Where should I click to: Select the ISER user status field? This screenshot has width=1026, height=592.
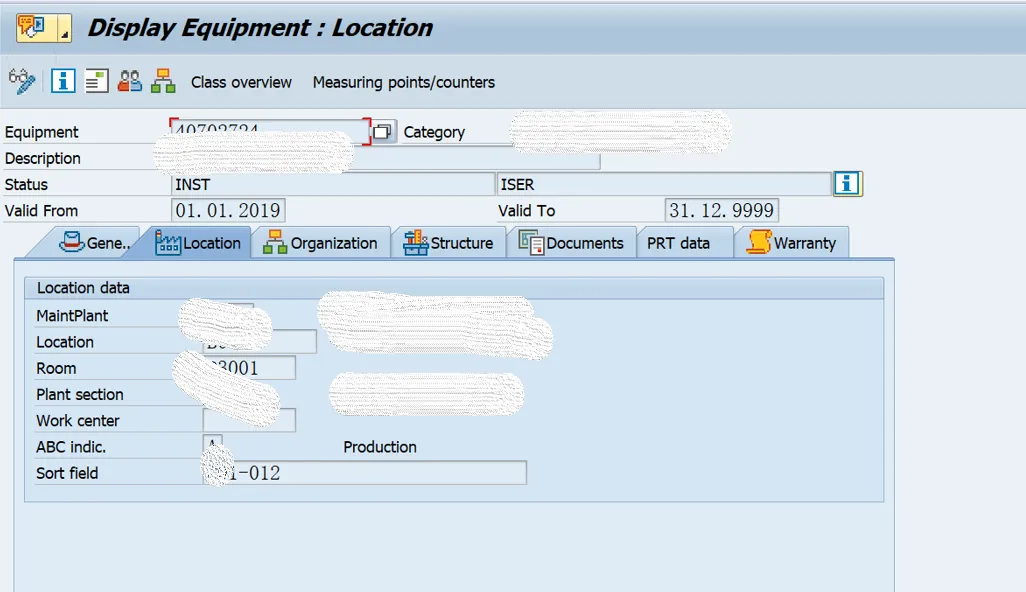click(664, 184)
